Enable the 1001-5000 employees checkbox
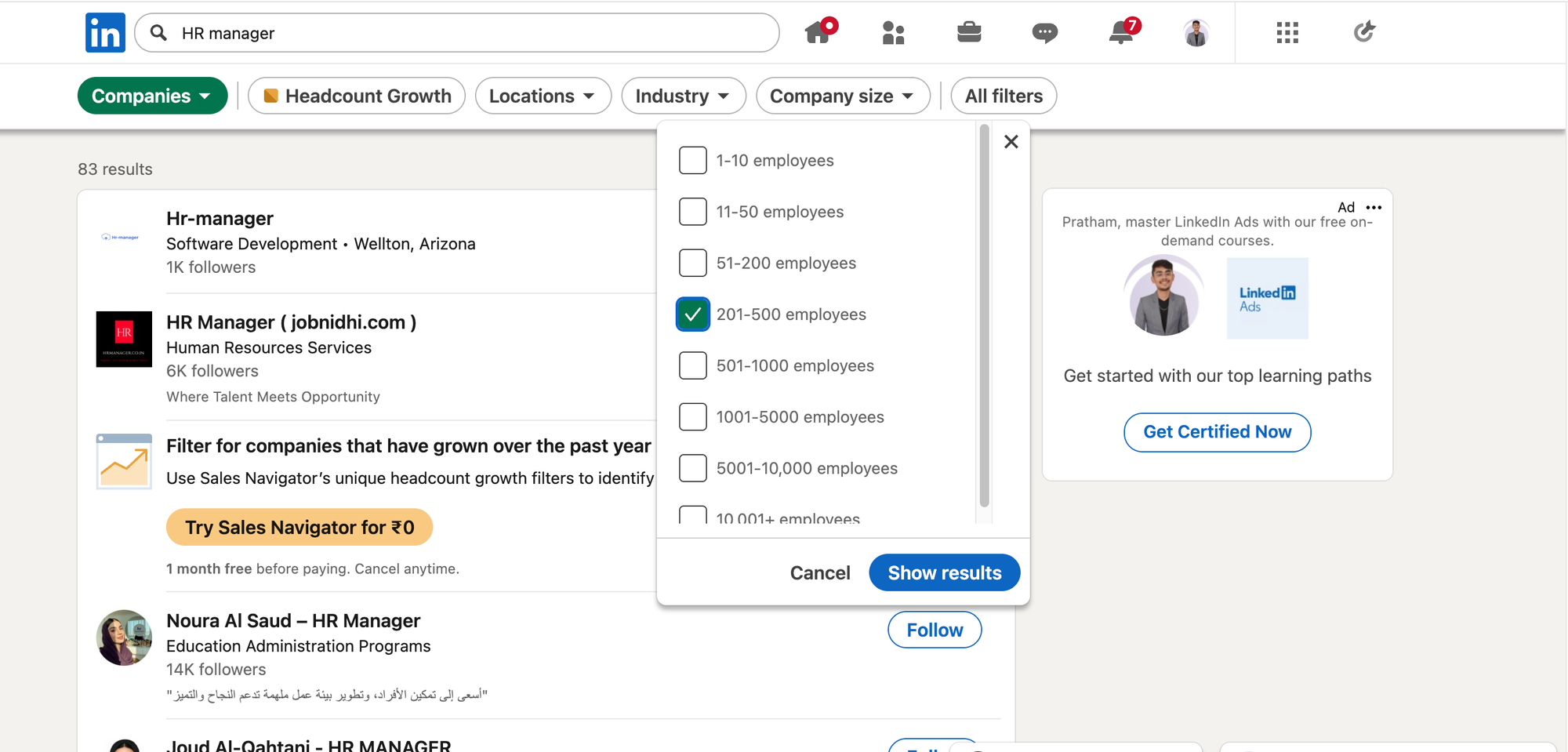Viewport: 1568px width, 752px height. (693, 417)
